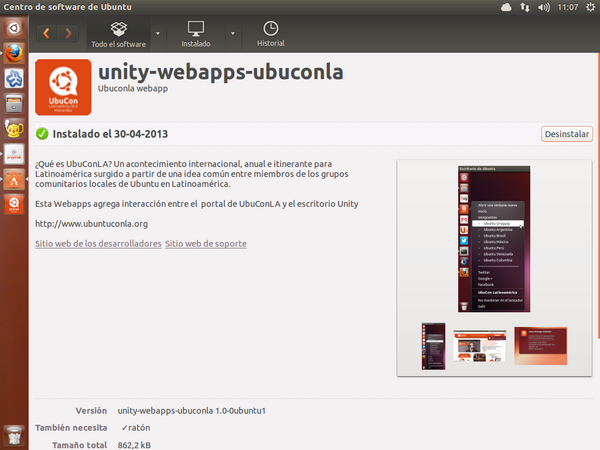This screenshot has width=600, height=450.
Task: Open the network indicator in top panel
Action: click(x=525, y=7)
